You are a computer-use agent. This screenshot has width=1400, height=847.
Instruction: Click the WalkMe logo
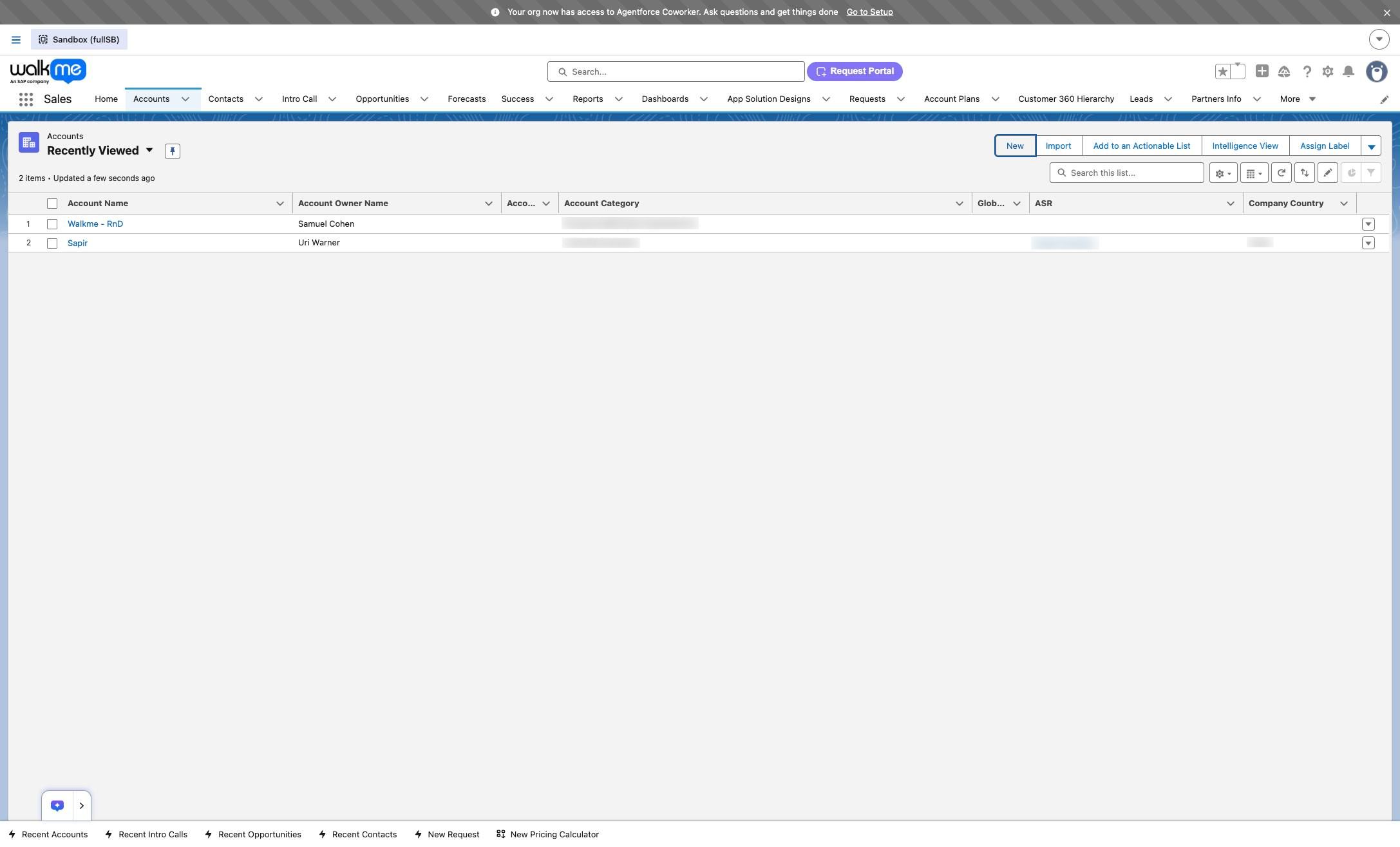[x=48, y=71]
